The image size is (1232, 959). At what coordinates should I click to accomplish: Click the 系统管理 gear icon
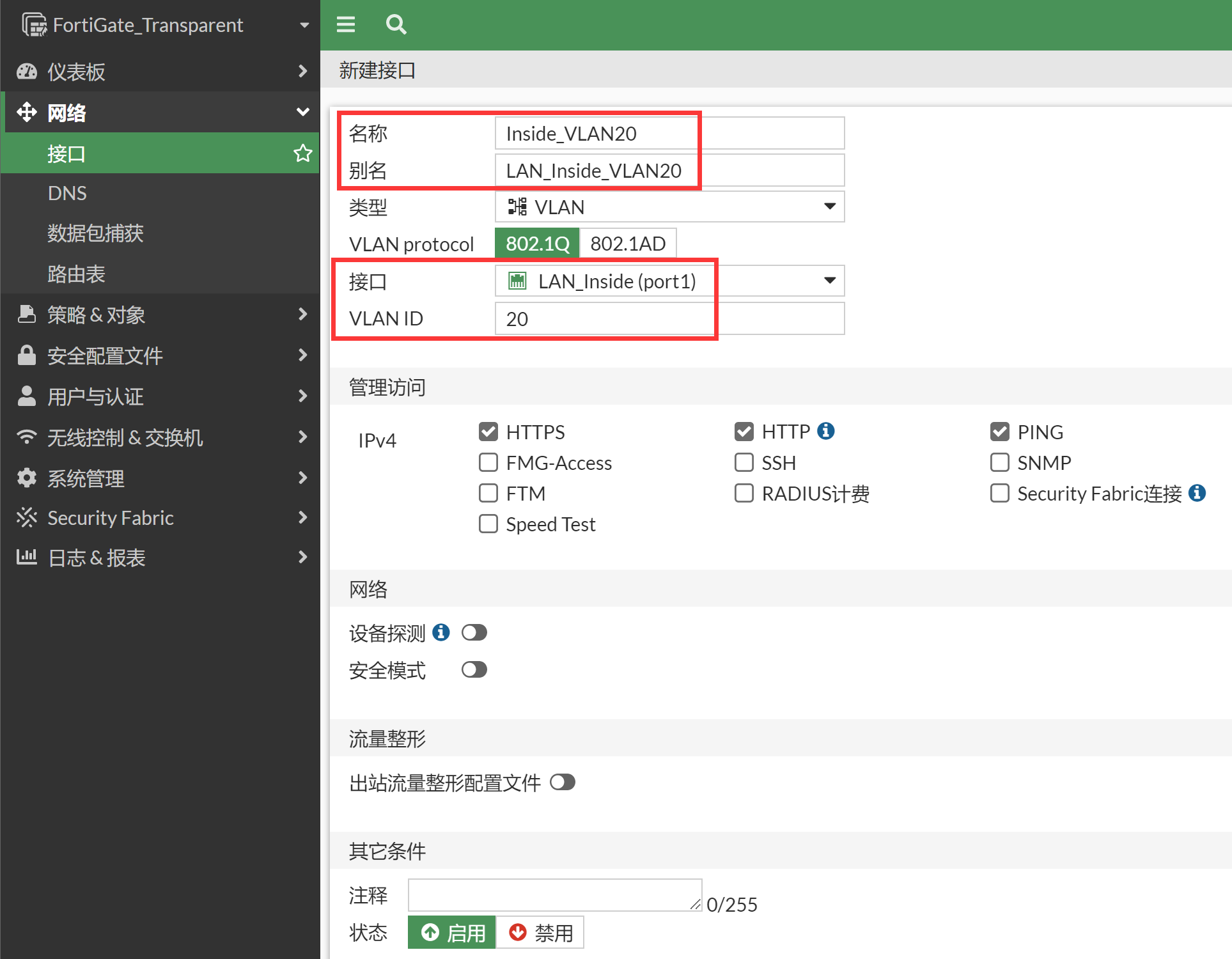coord(26,478)
